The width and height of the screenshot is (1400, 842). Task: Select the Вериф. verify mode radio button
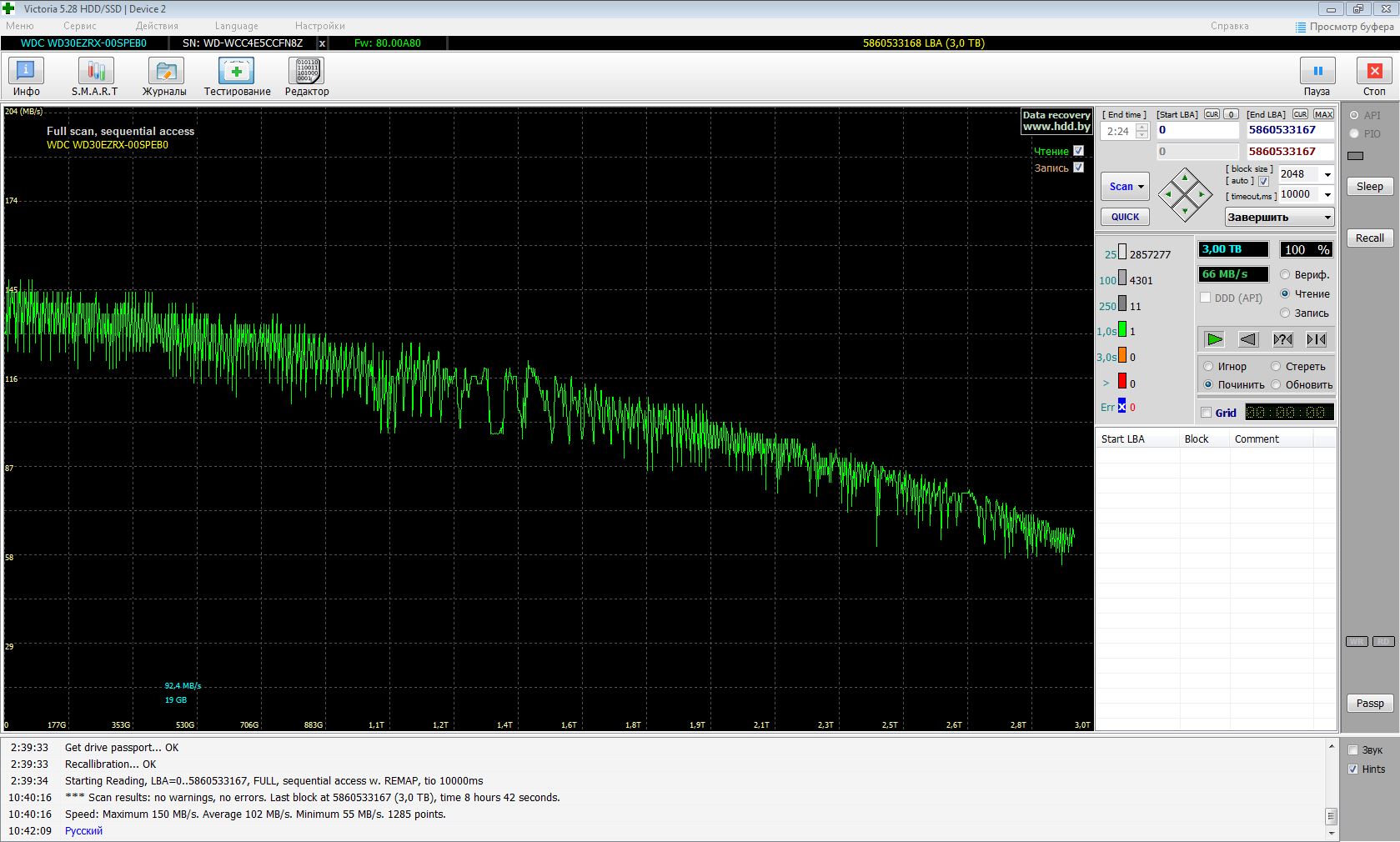(x=1285, y=274)
